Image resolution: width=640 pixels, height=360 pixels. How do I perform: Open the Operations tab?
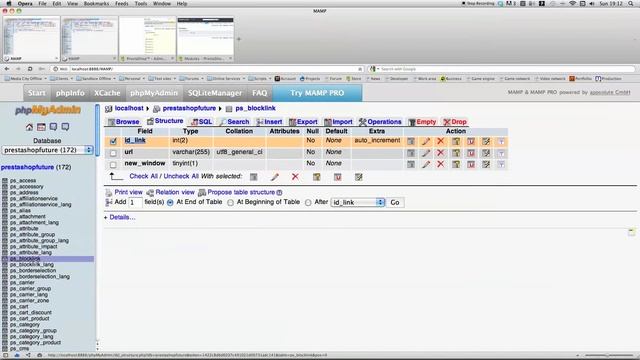point(380,122)
